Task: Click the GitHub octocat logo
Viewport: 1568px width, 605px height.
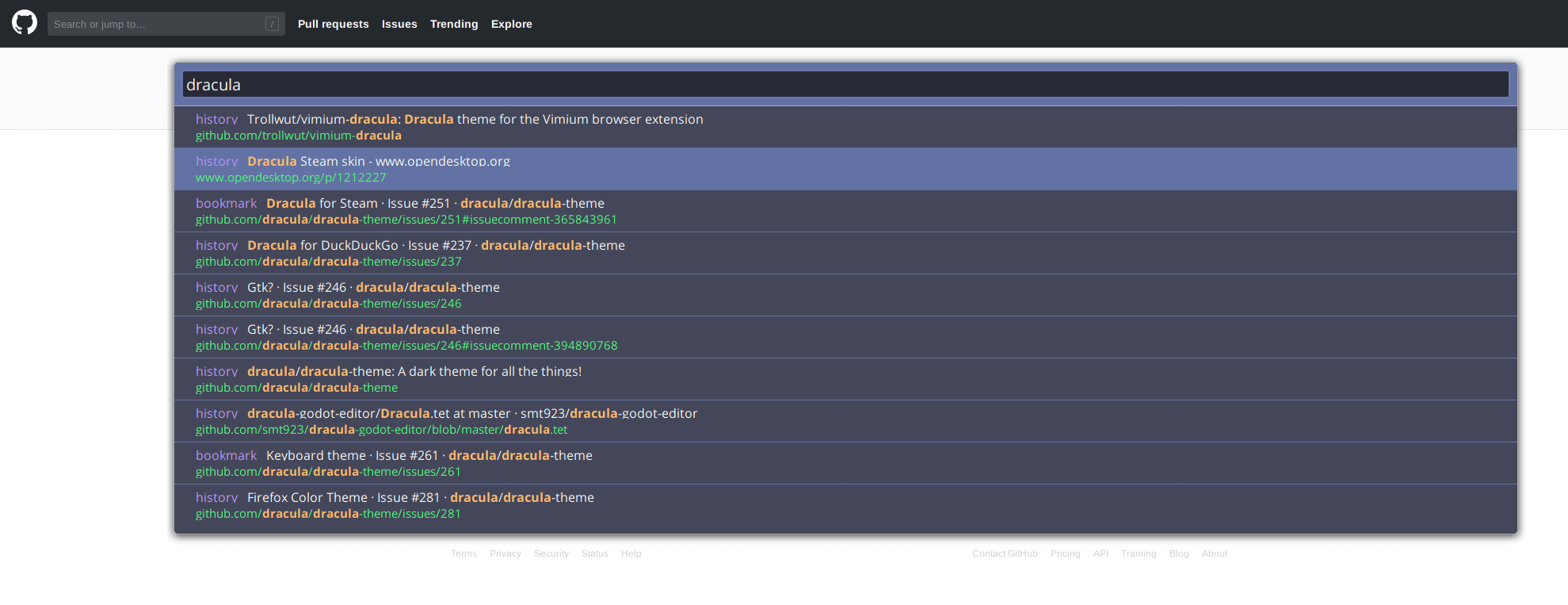Action: pyautogui.click(x=25, y=22)
